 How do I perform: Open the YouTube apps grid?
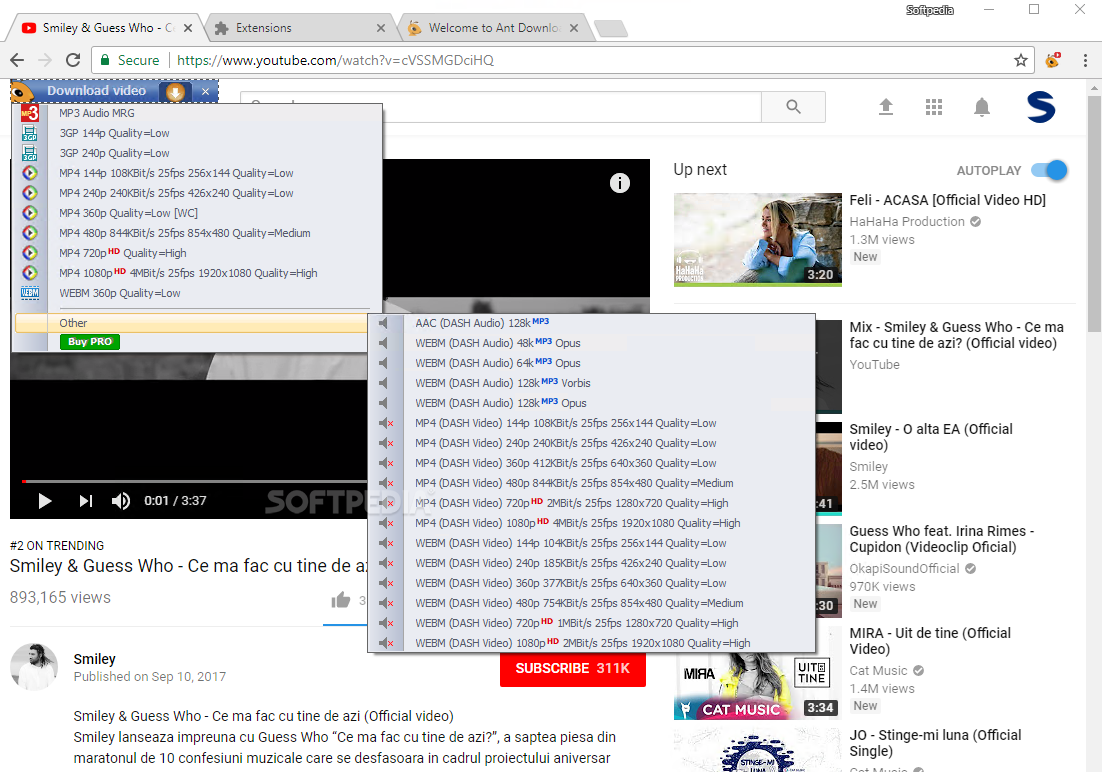coord(933,107)
